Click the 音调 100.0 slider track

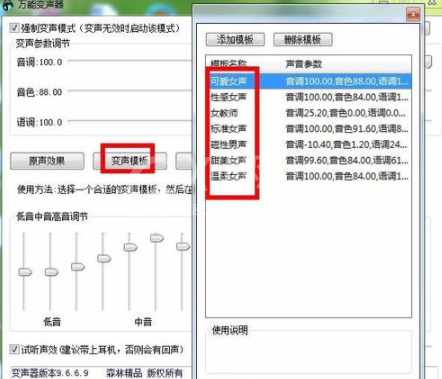pos(130,61)
